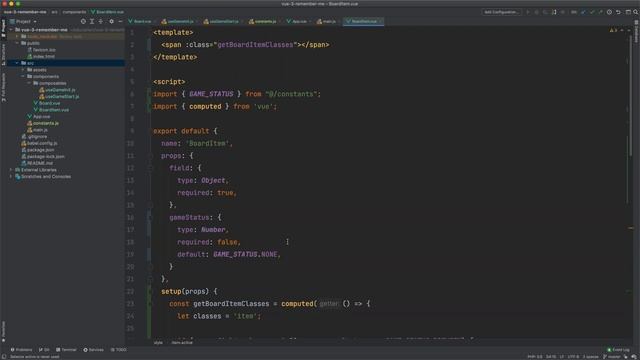The image size is (640, 360).
Task: Click the Run play icon in the toolbar
Action: (528, 12)
